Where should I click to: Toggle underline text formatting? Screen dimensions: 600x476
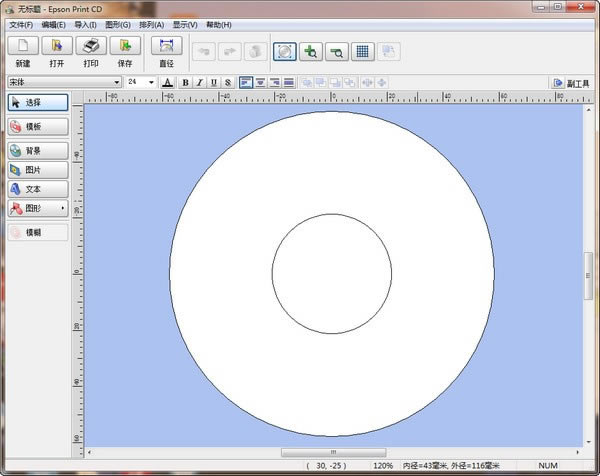point(213,82)
